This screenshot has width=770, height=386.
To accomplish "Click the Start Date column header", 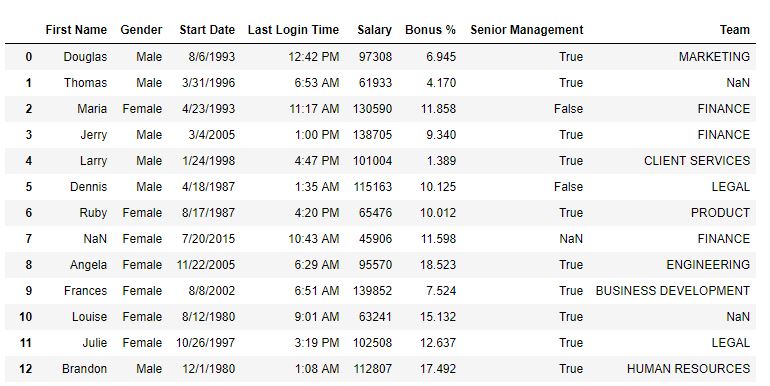I will (x=207, y=30).
